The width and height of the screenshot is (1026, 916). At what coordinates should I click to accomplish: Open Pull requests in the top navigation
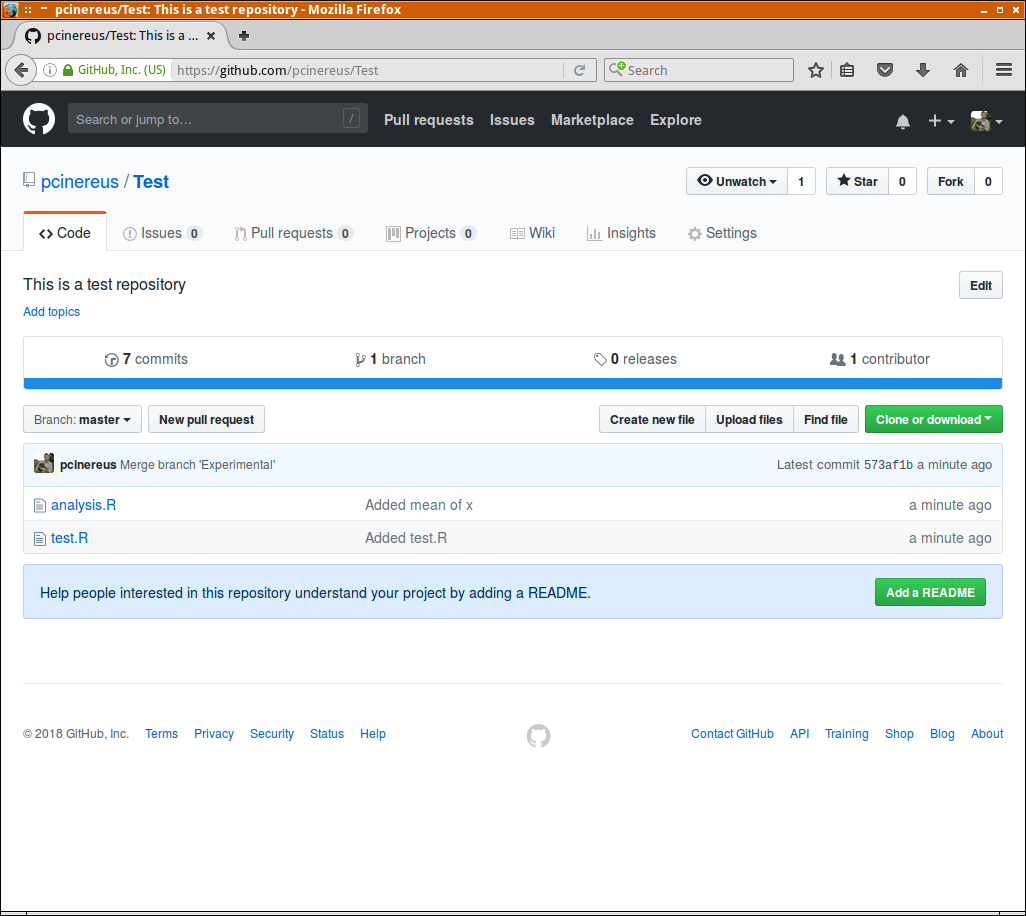pos(429,120)
